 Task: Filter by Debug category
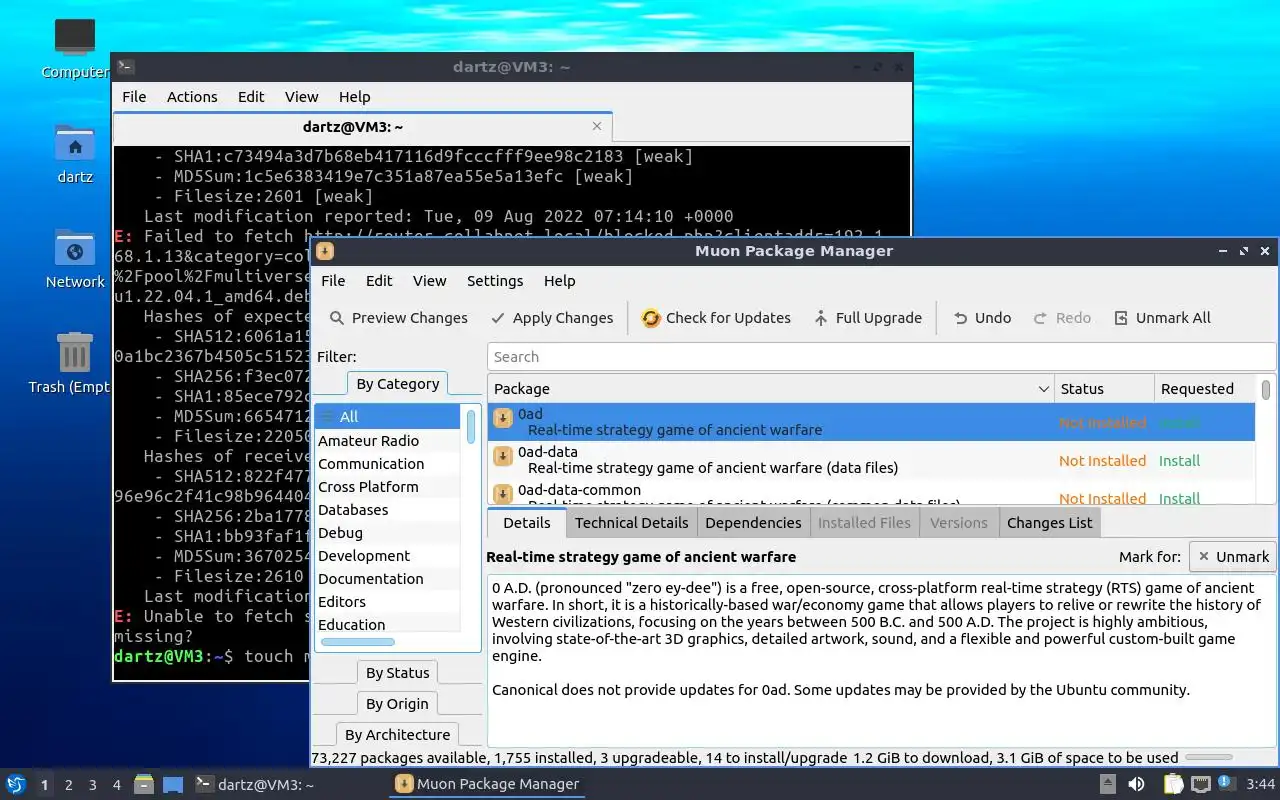pyautogui.click(x=388, y=533)
